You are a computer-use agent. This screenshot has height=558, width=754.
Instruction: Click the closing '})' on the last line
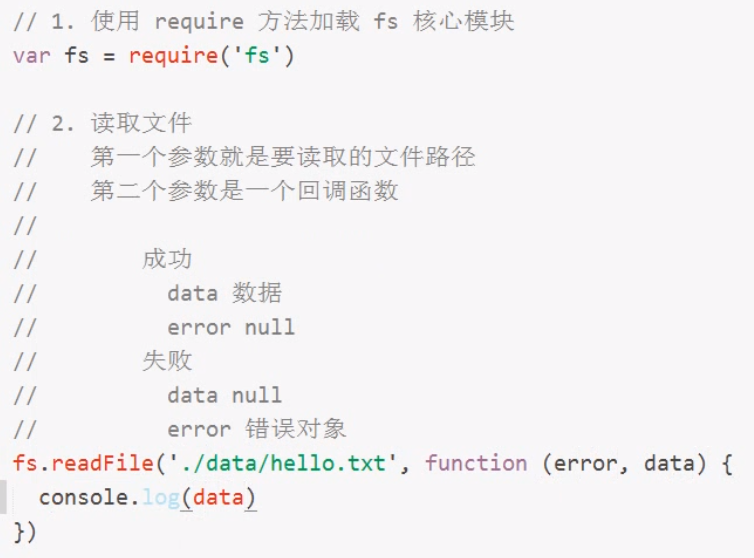(x=25, y=531)
